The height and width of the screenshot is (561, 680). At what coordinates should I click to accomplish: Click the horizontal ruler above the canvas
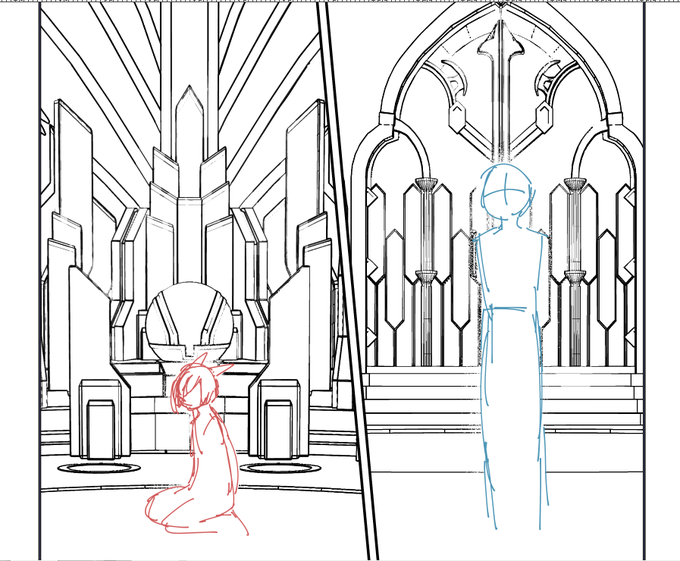340,2
